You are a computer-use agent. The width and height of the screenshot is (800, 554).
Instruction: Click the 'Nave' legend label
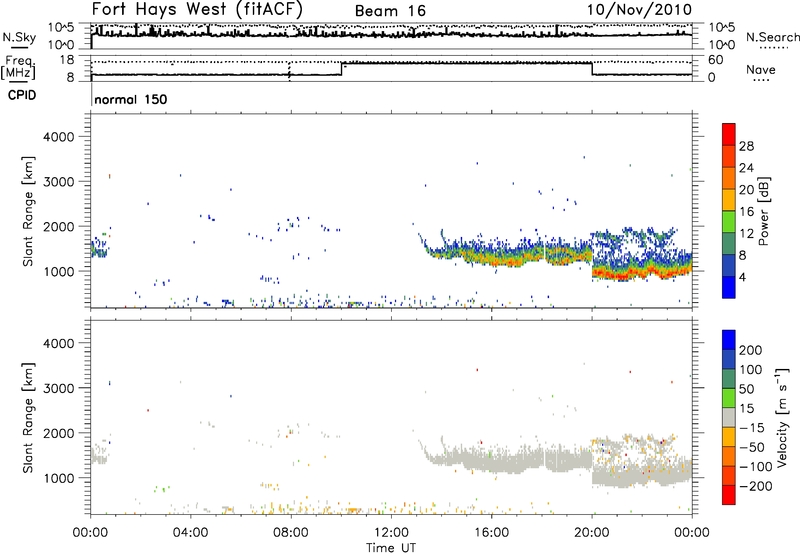(761, 69)
